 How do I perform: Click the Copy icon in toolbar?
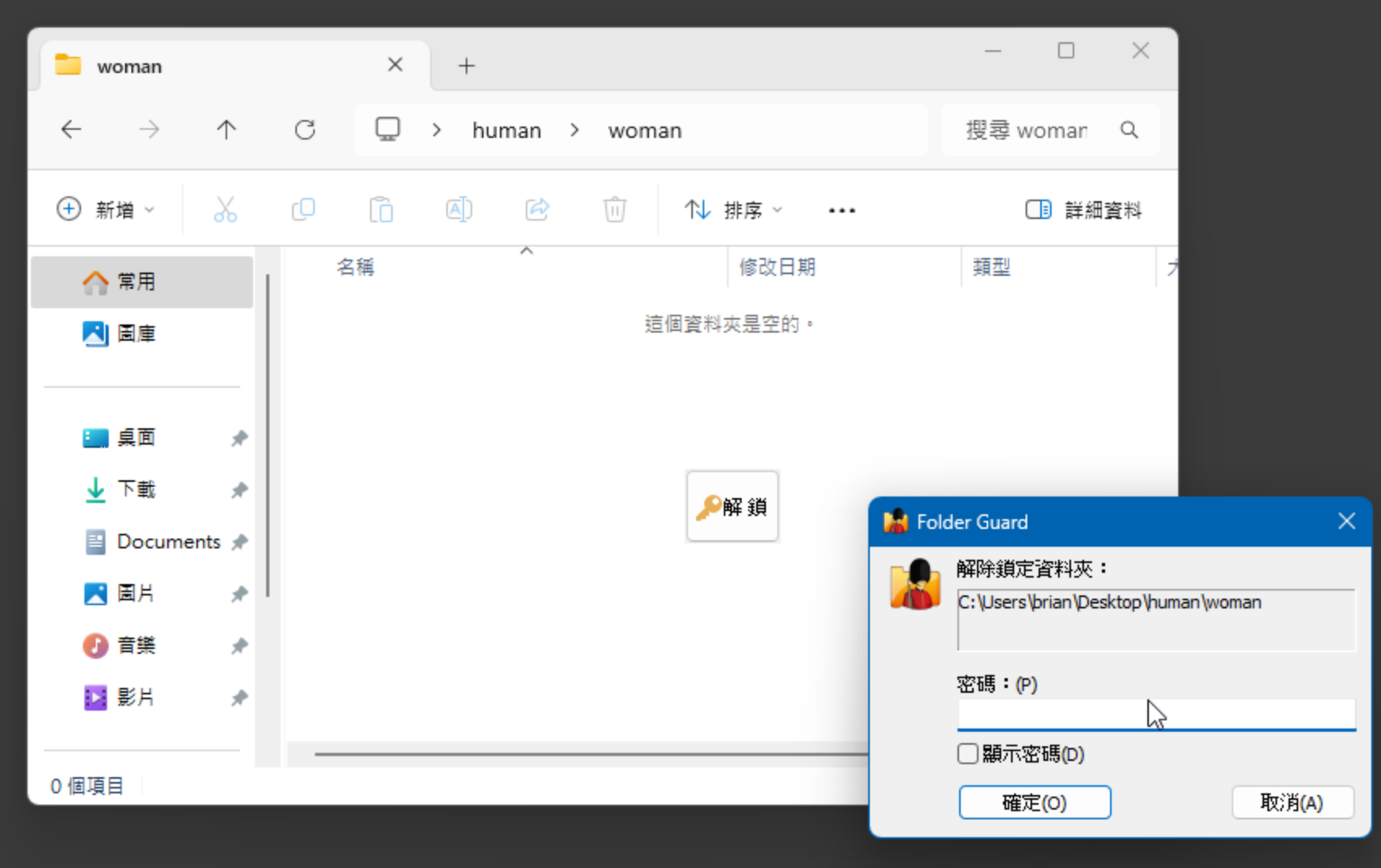click(303, 210)
